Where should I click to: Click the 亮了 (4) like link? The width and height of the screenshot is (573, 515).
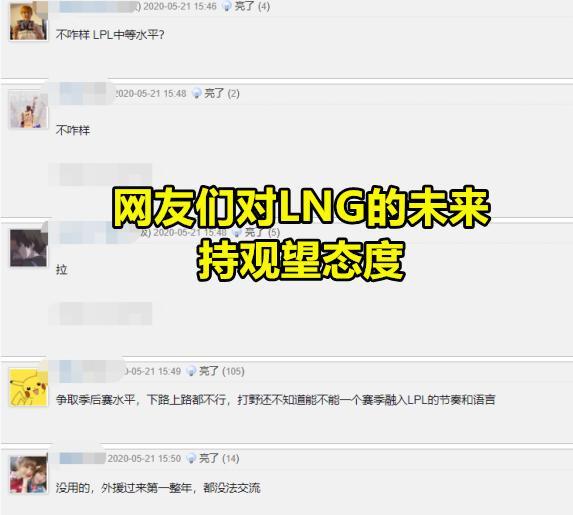[252, 6]
